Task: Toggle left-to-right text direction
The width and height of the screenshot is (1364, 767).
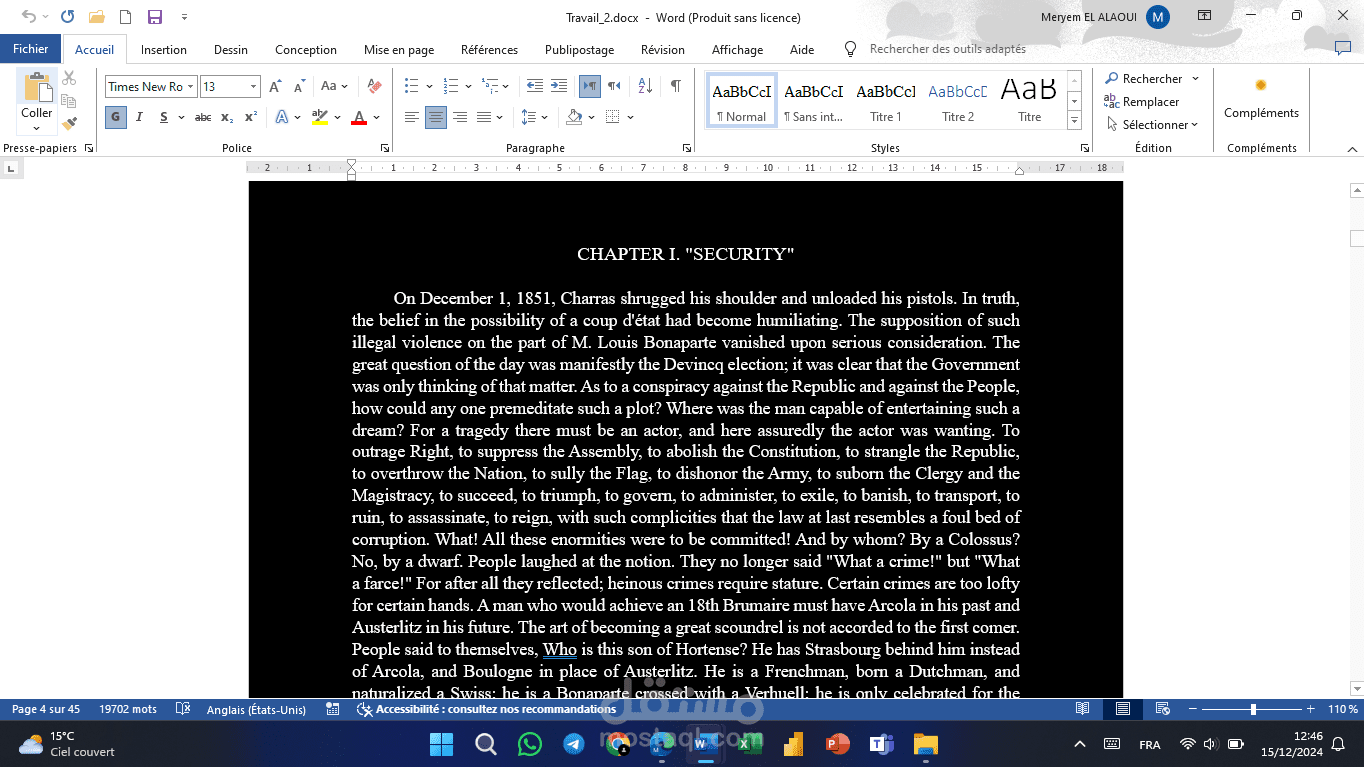Action: (590, 86)
